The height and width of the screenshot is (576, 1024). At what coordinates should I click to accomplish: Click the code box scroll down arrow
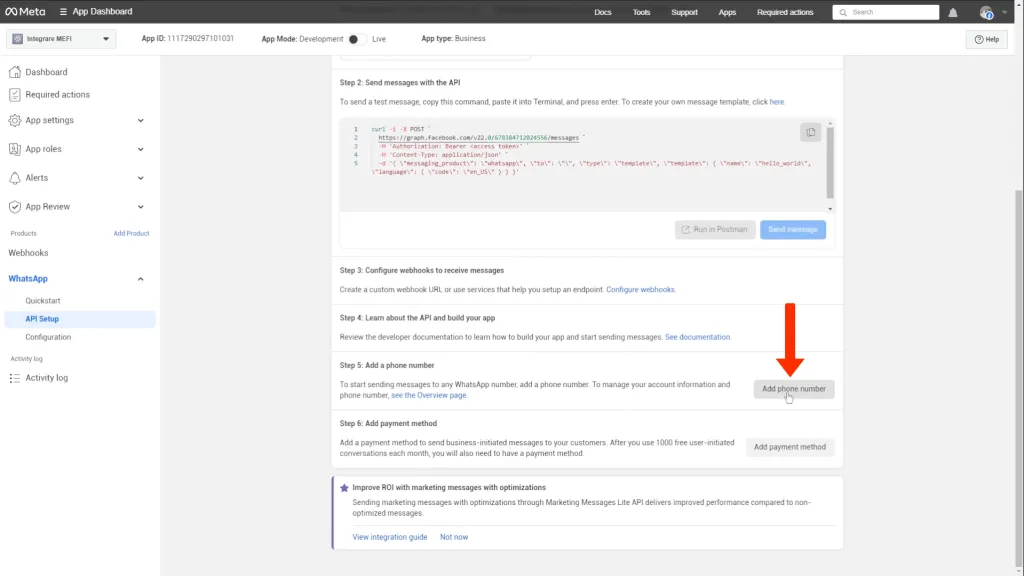point(830,209)
